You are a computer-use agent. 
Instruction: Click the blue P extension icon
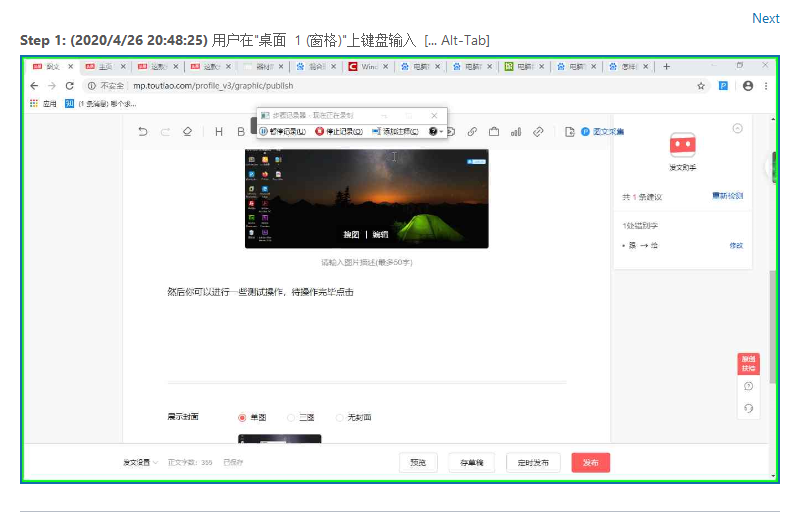point(723,86)
